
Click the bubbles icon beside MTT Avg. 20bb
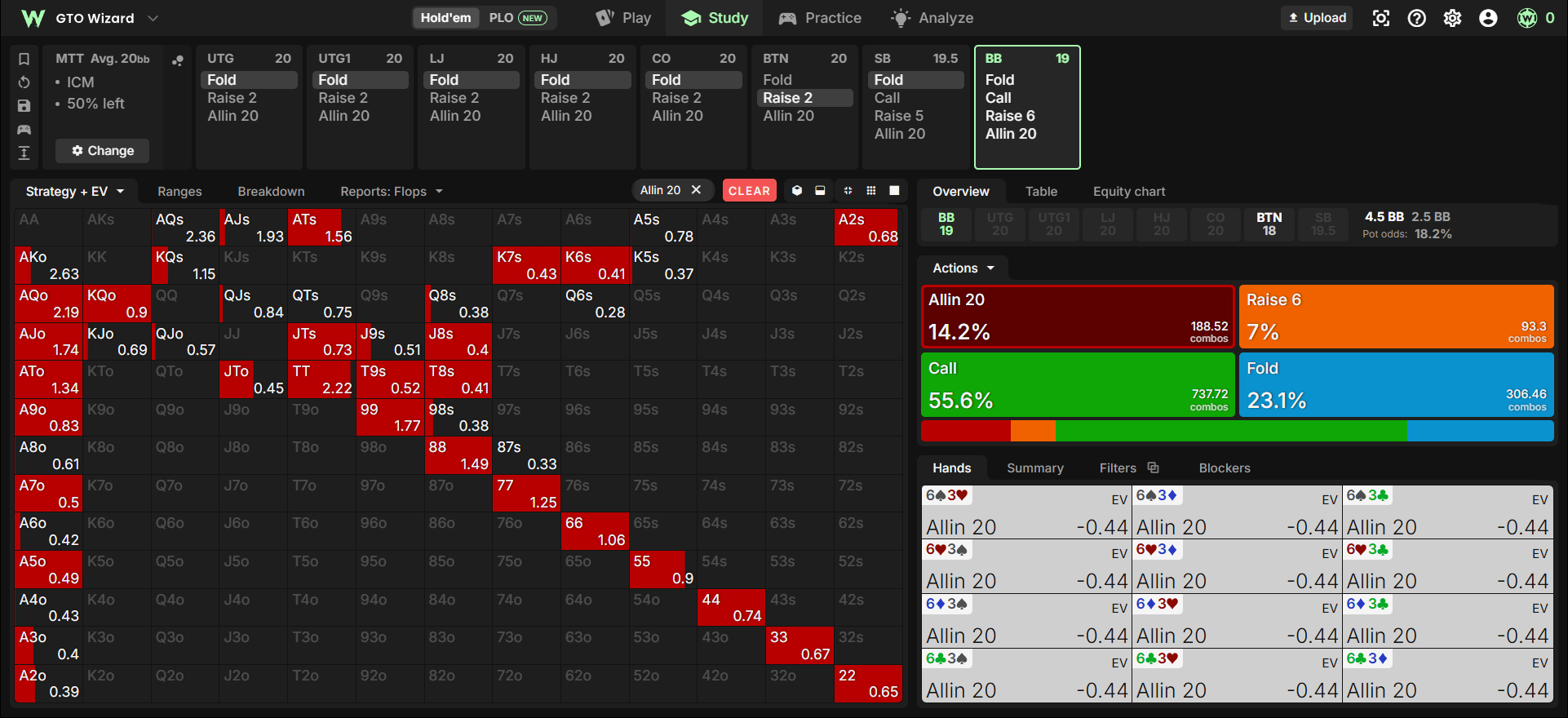[177, 60]
